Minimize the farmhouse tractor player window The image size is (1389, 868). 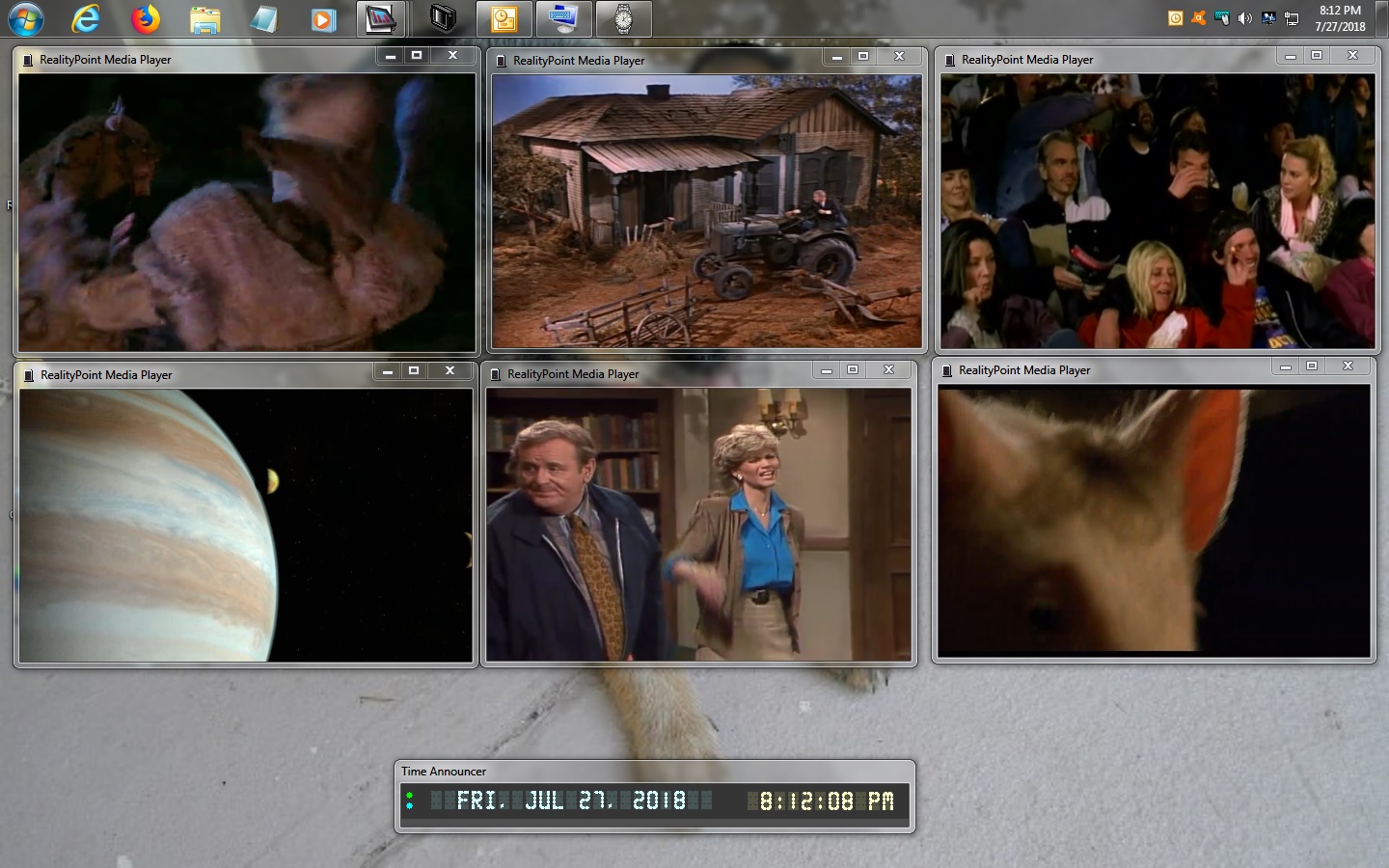point(837,57)
